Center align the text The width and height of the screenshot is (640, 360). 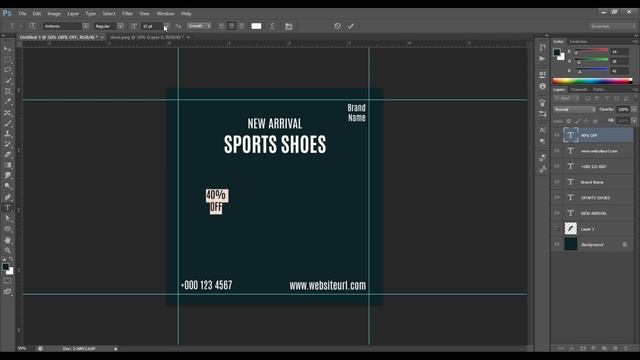231,26
